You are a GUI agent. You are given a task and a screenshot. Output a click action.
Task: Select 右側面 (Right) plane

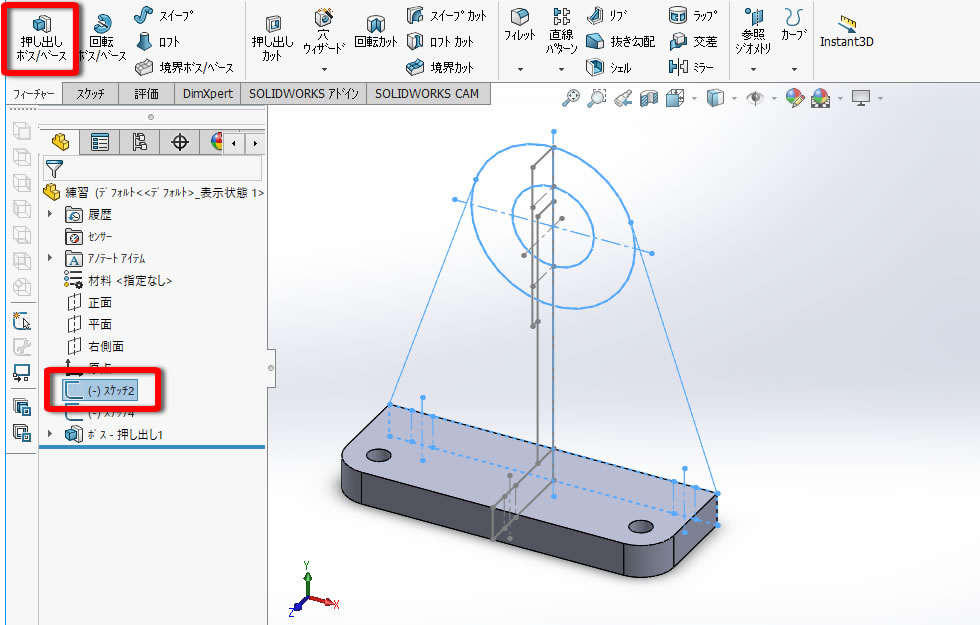tap(95, 346)
